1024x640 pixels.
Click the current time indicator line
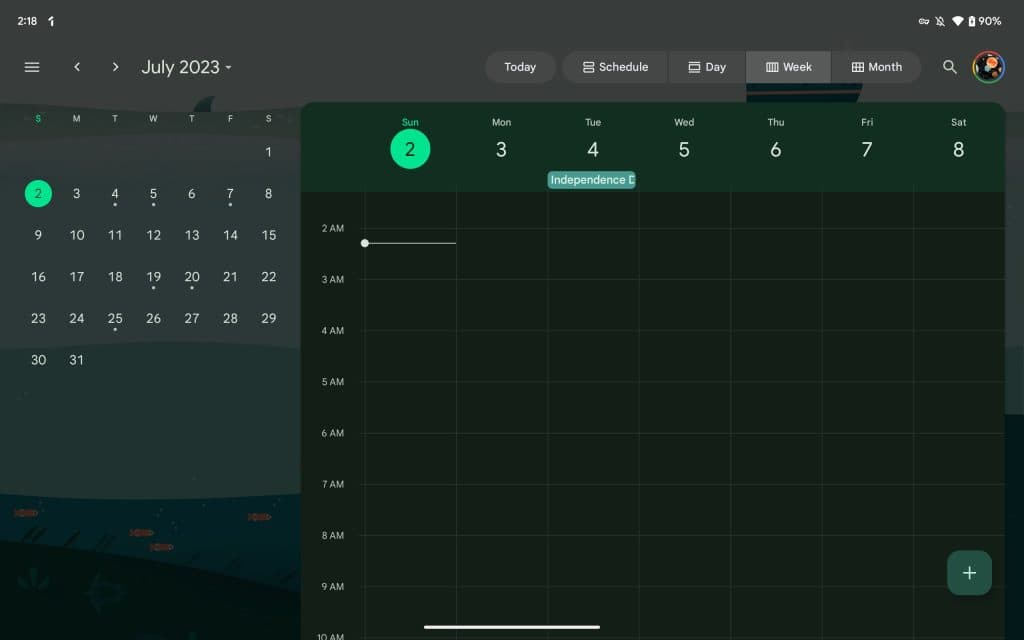(x=410, y=243)
